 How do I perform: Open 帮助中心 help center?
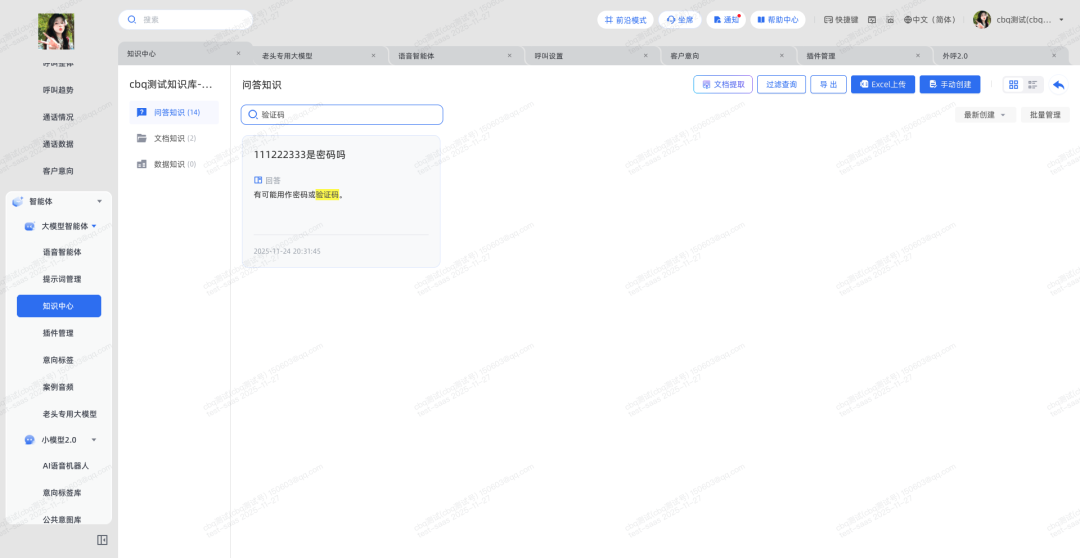777,20
